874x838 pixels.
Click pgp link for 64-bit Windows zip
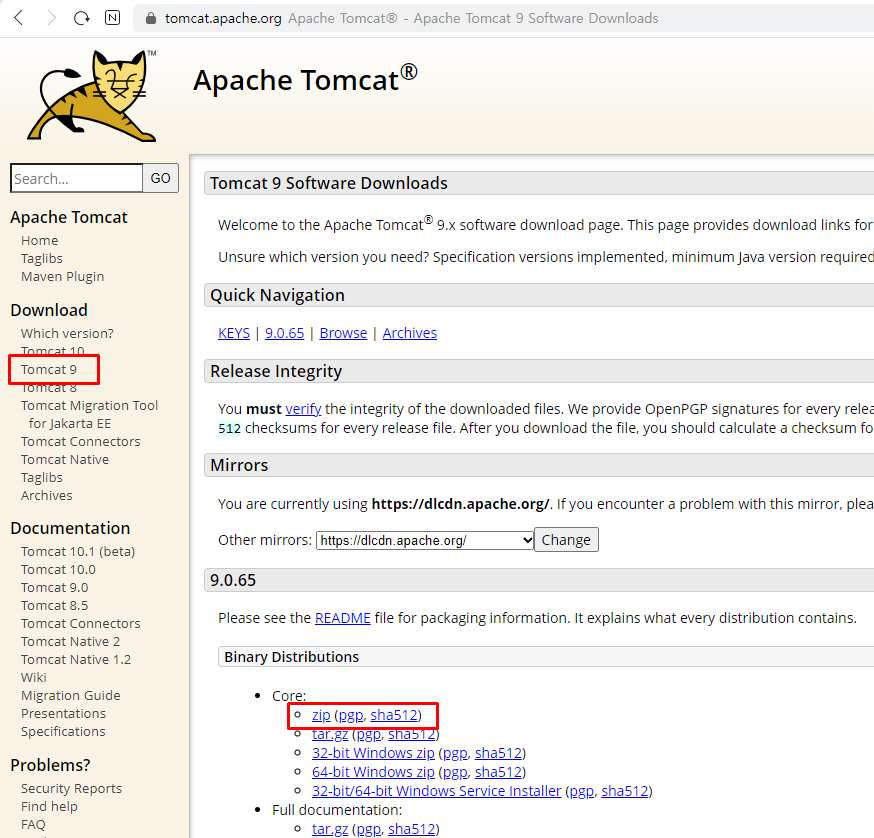(x=455, y=772)
